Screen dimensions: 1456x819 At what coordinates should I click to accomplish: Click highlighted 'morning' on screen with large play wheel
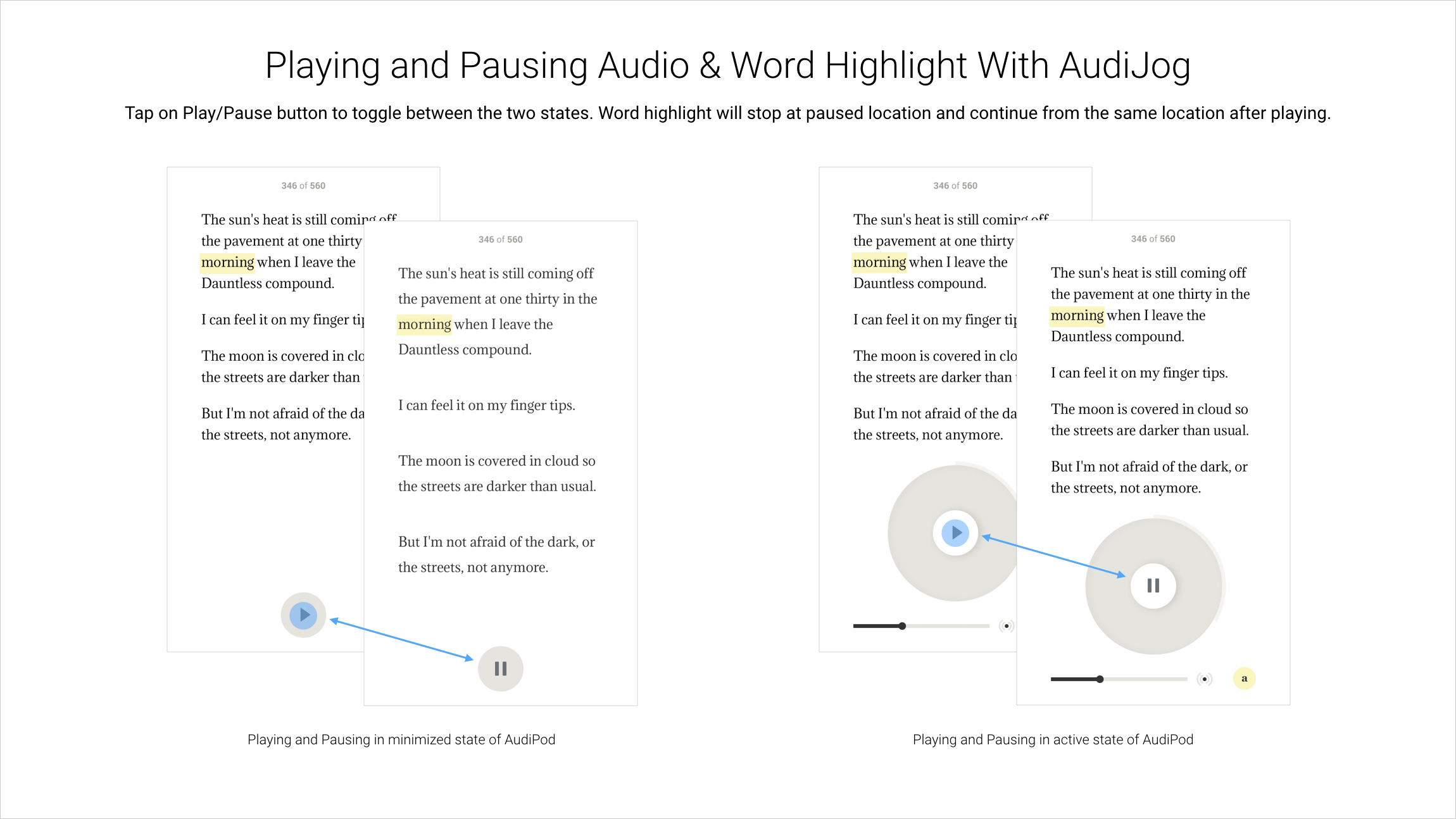pos(879,262)
